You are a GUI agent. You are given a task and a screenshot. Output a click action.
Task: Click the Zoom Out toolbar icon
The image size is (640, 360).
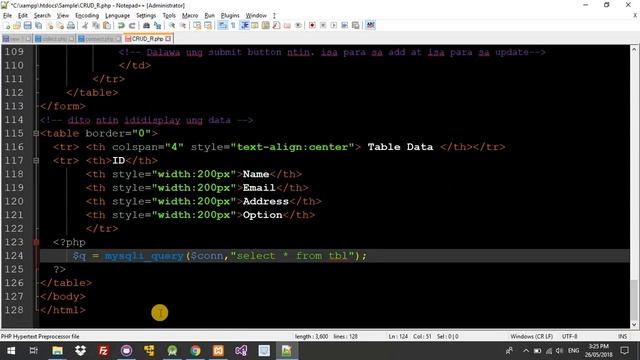pyautogui.click(x=183, y=25)
